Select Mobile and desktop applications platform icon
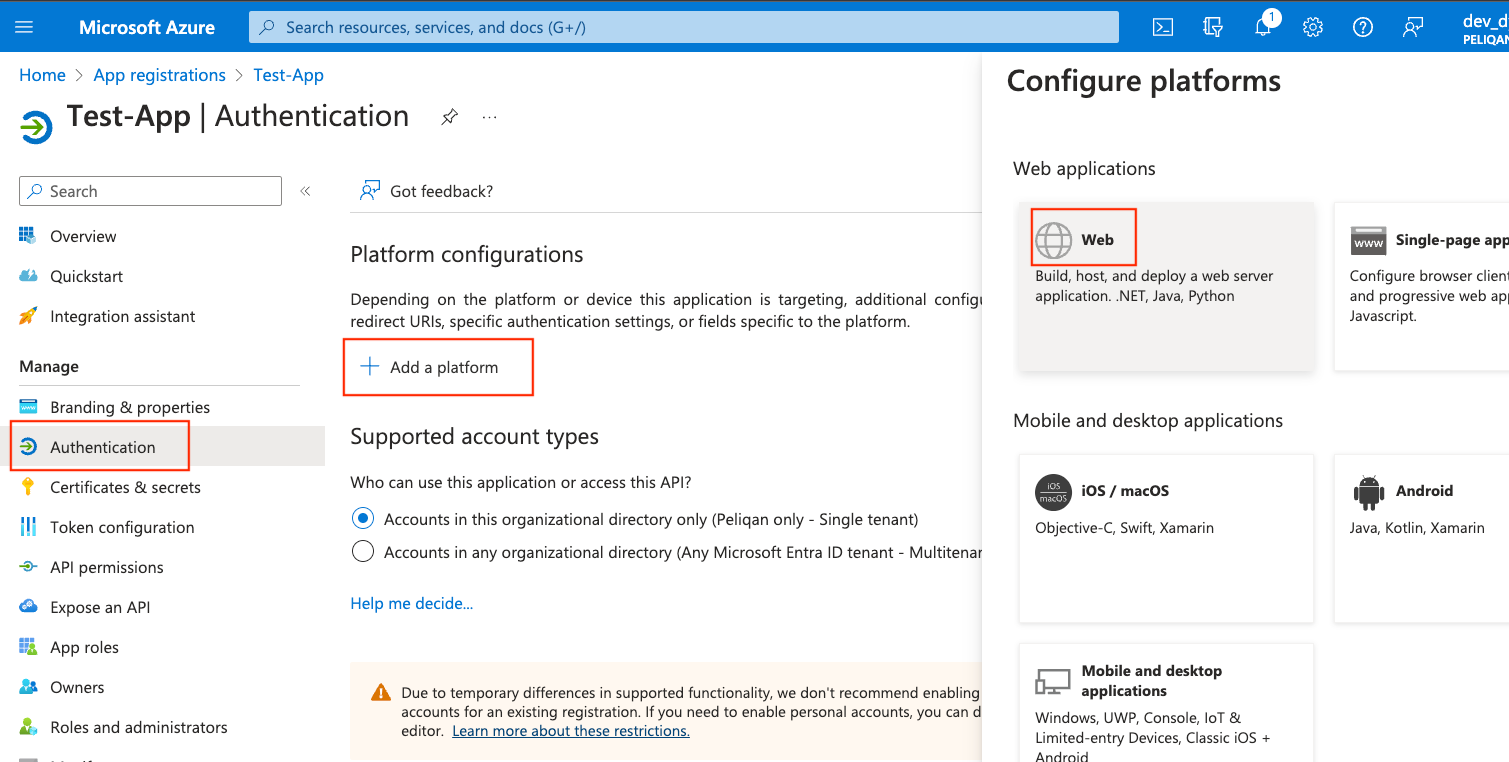 1053,681
